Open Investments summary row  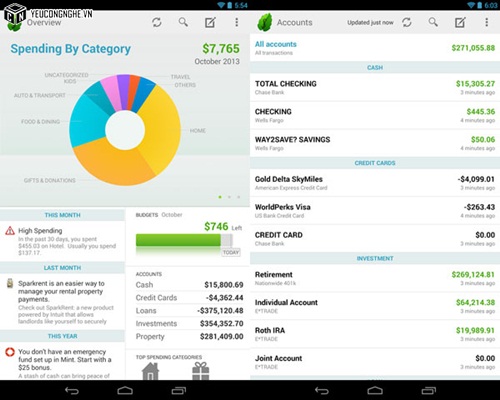(x=189, y=324)
